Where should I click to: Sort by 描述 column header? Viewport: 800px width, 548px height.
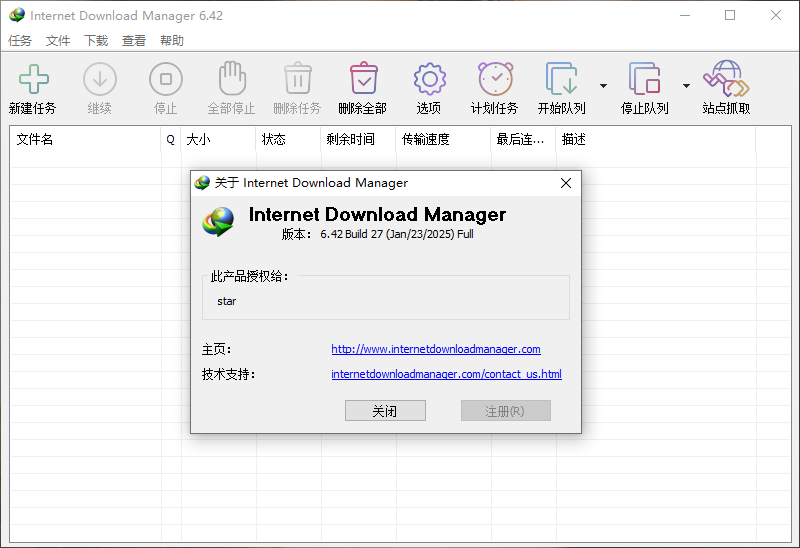(x=656, y=139)
